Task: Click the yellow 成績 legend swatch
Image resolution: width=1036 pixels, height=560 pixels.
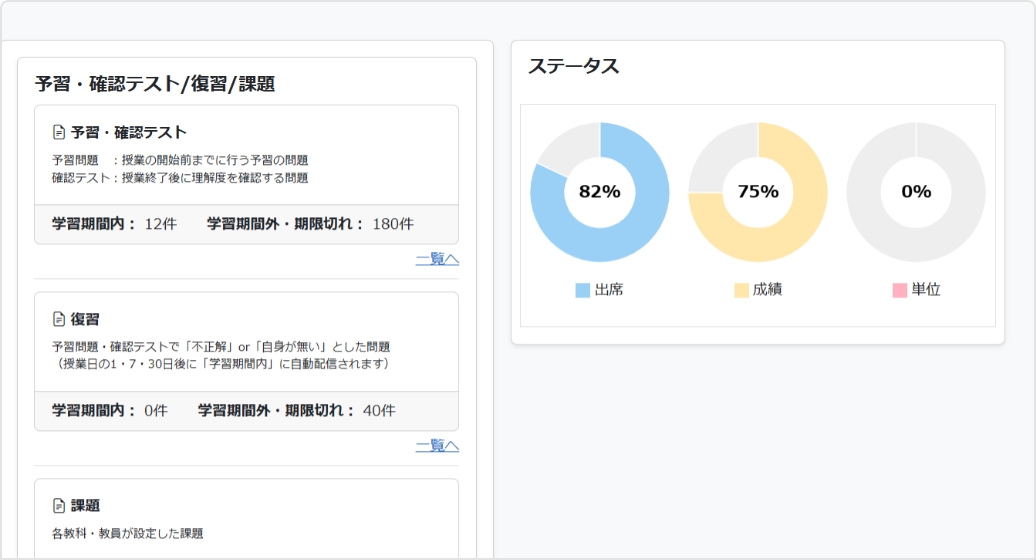Action: point(741,290)
